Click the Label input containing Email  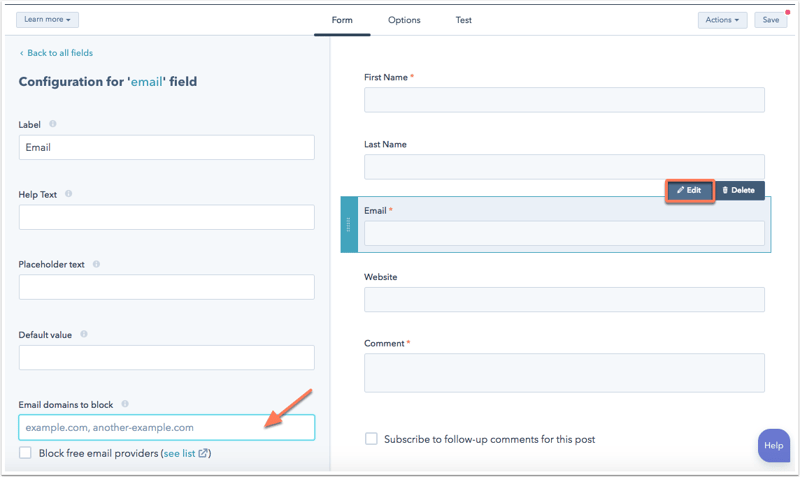[166, 147]
